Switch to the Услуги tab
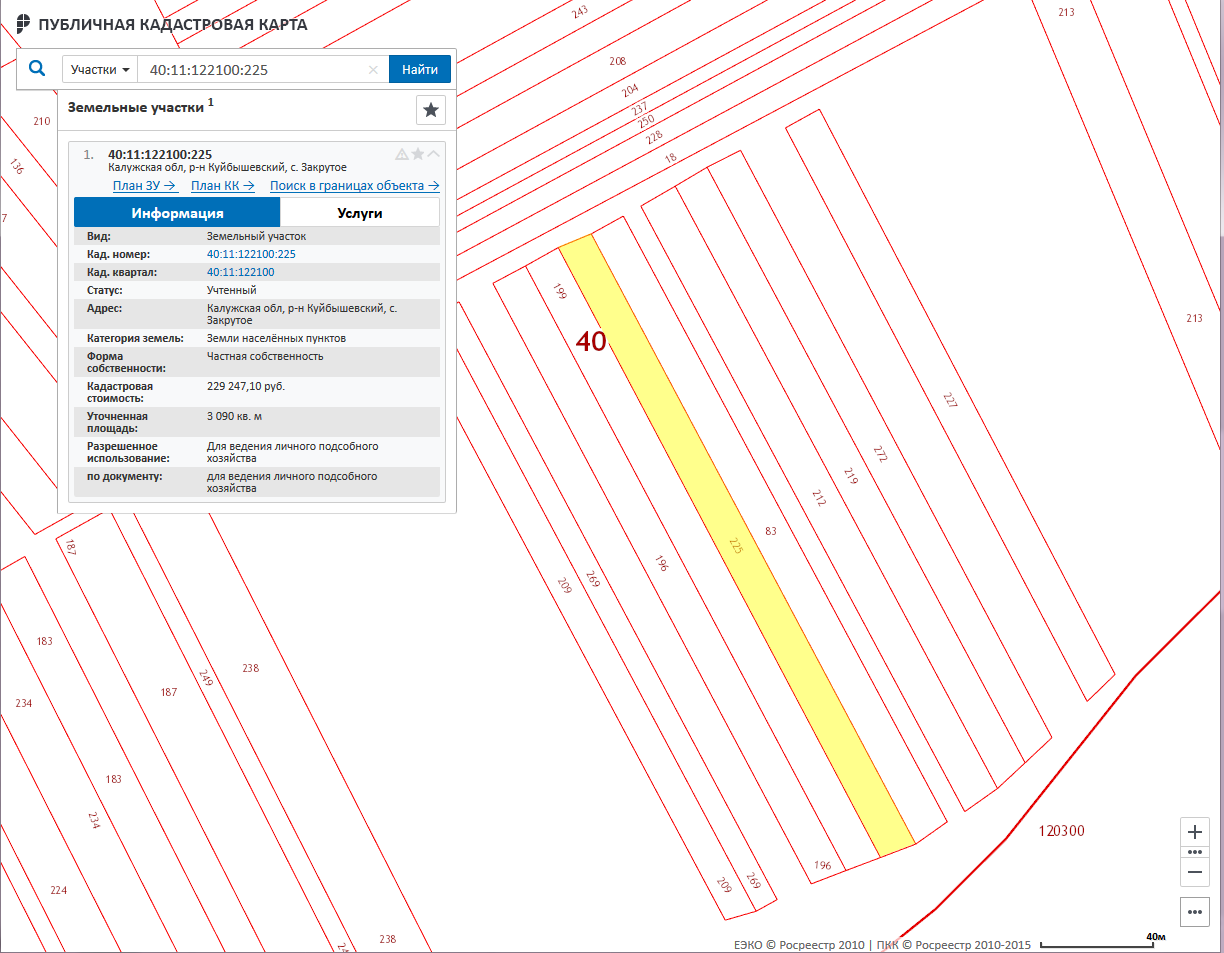Screen dimensions: 1224x953 [360, 213]
